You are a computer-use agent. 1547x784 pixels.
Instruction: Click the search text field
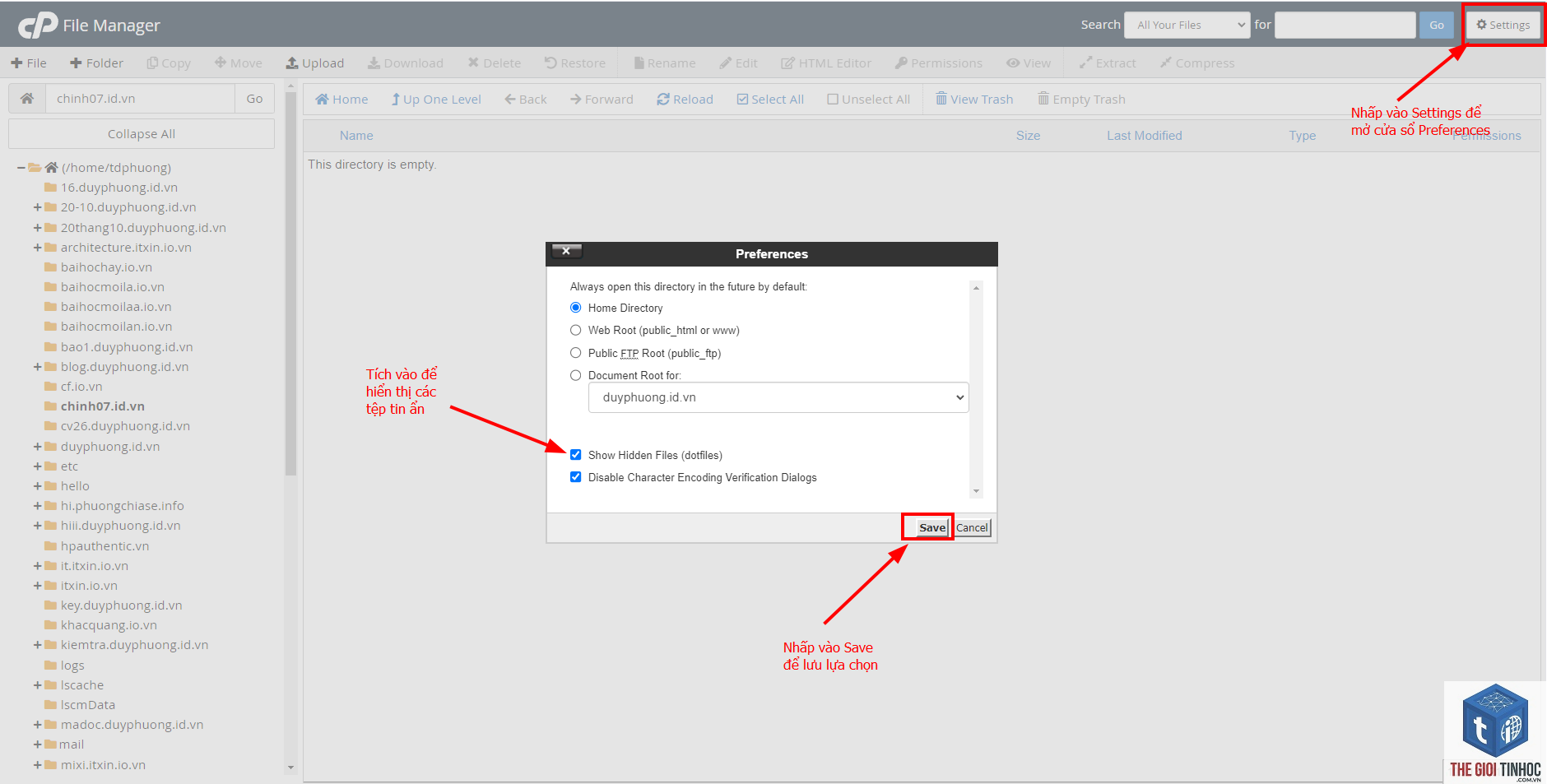point(1345,25)
